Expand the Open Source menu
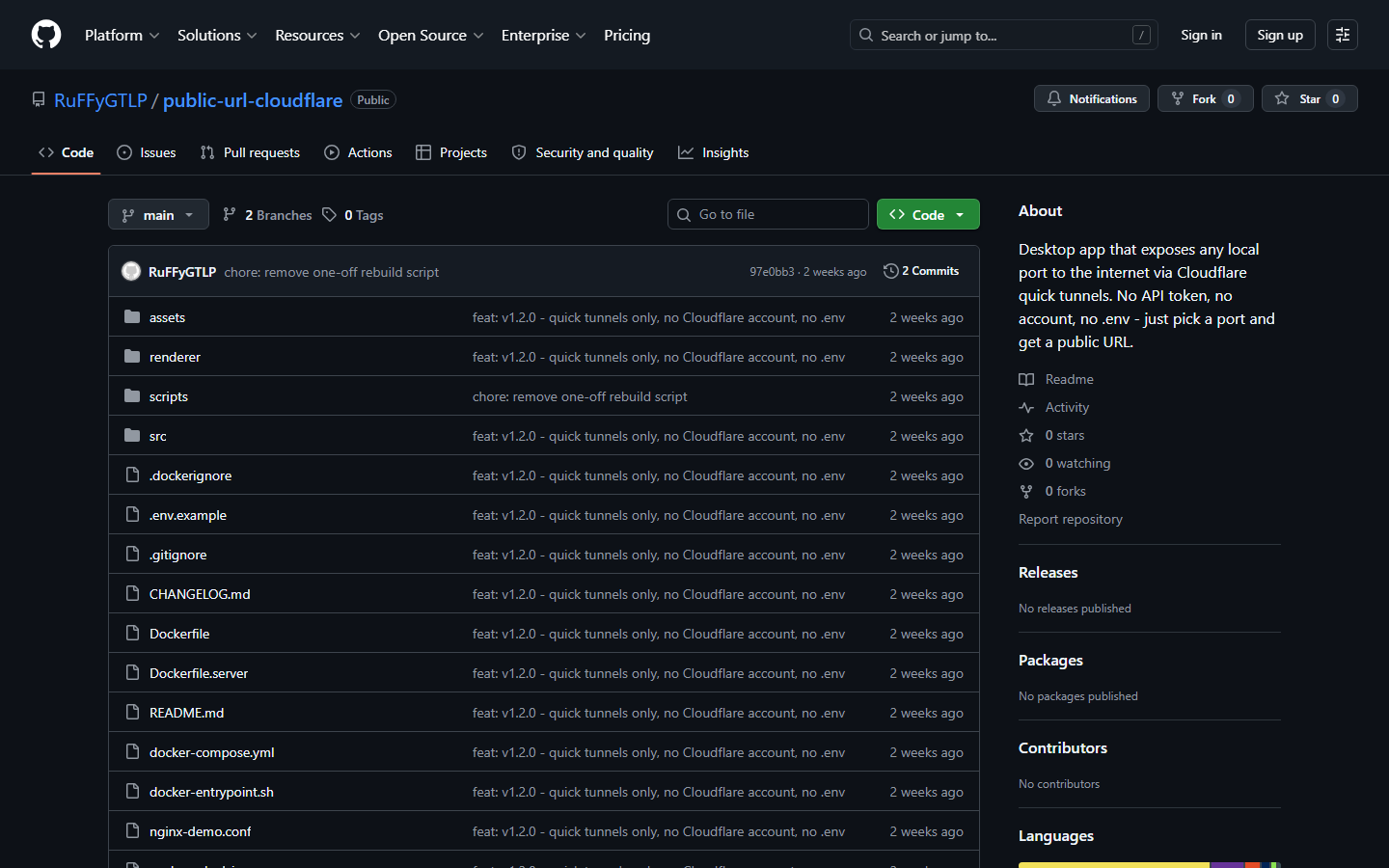Screen dimensions: 1389x868 click(431, 35)
